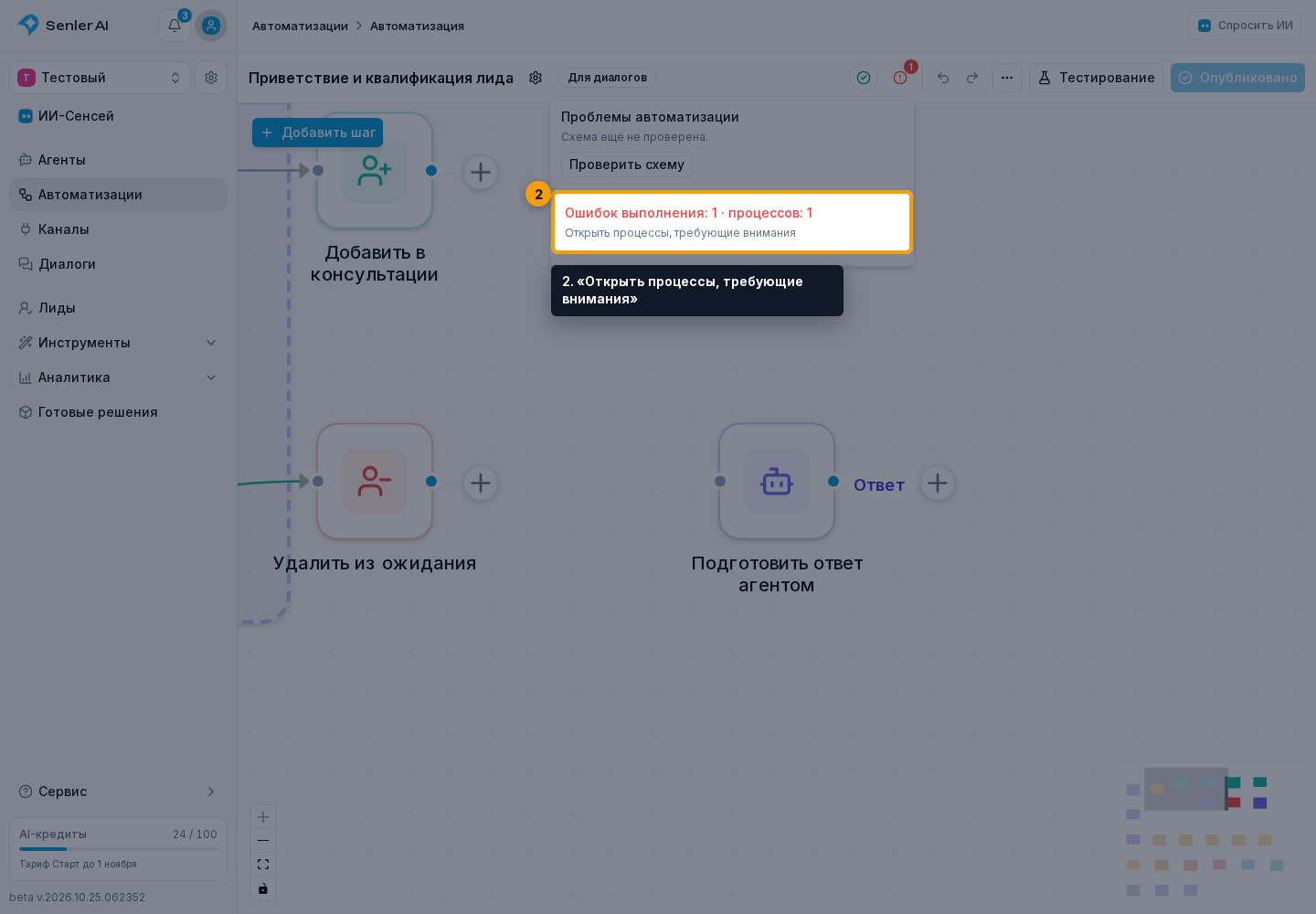This screenshot has height=914, width=1316.
Task: Select the Подготовить ответ агентом node
Action: (x=777, y=481)
